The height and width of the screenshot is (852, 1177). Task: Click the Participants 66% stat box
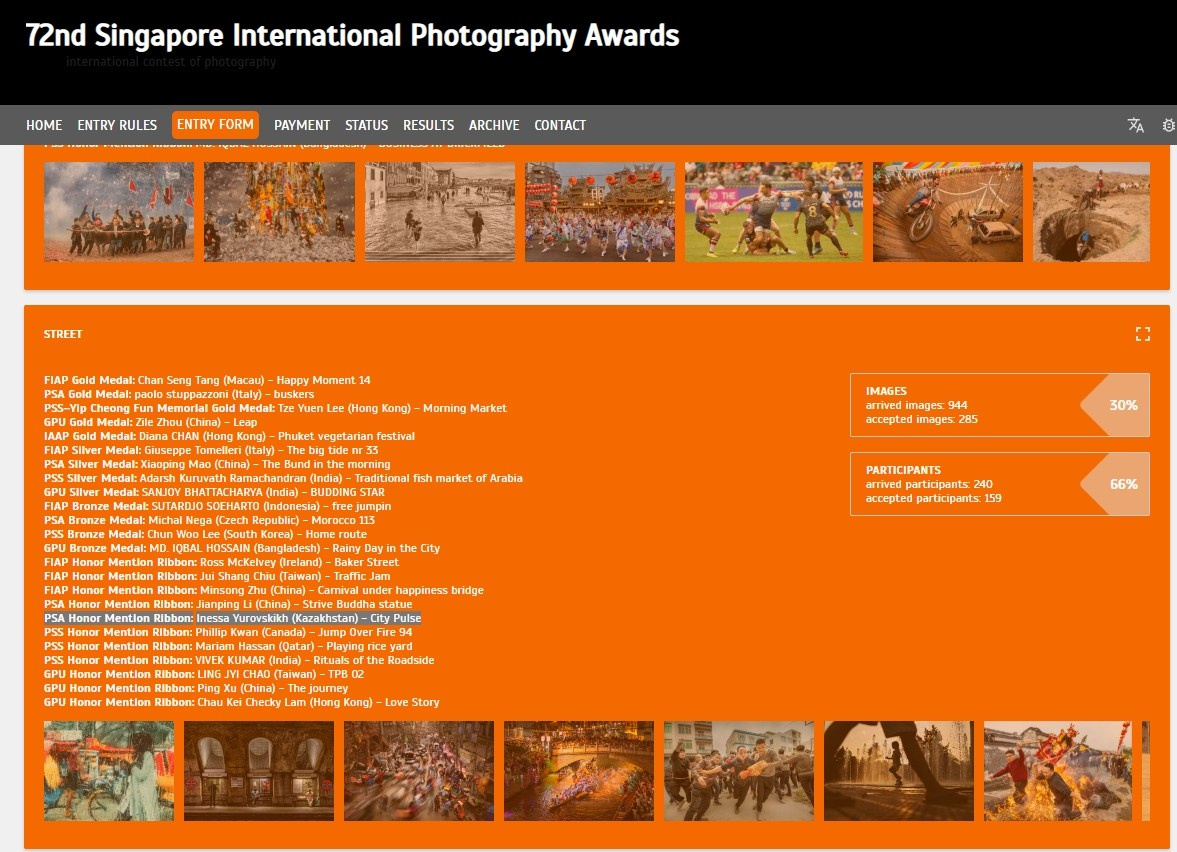(x=999, y=484)
